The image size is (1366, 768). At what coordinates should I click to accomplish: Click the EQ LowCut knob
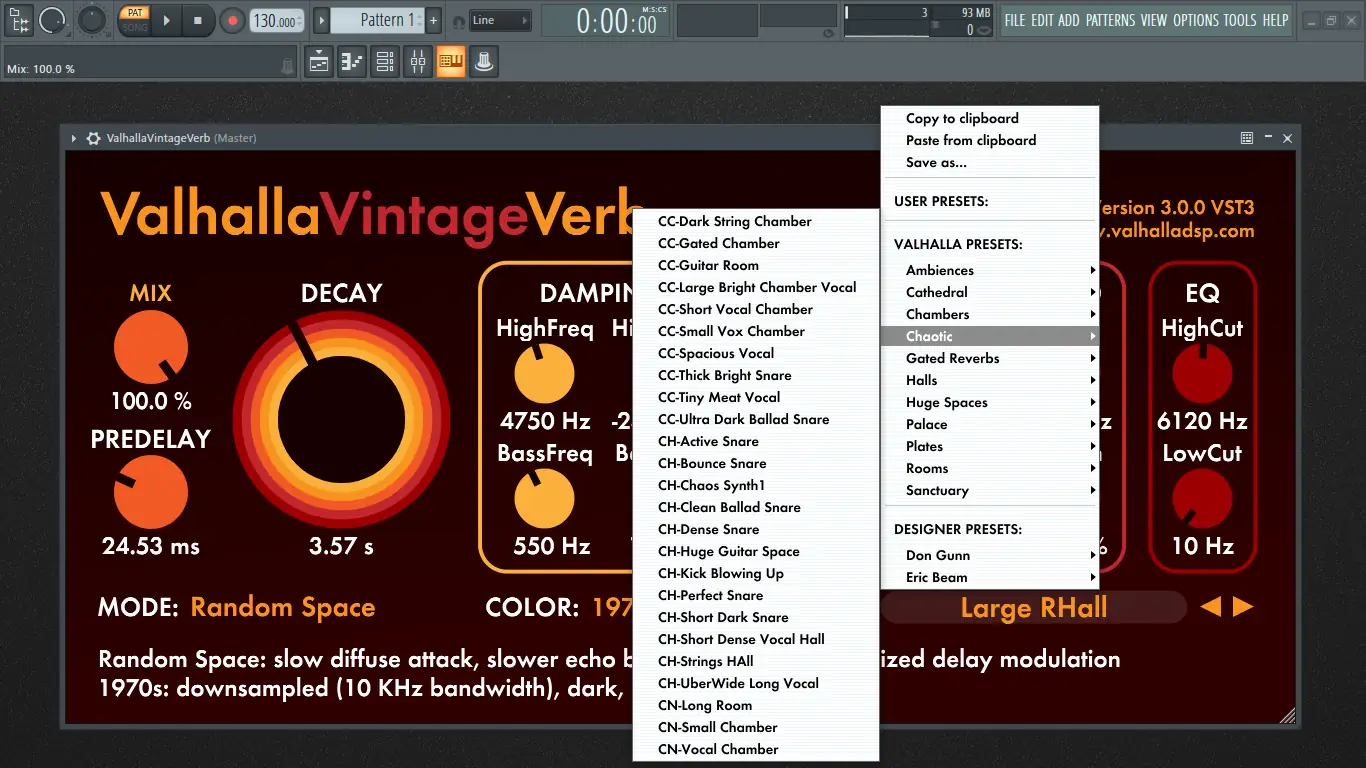coord(1202,498)
